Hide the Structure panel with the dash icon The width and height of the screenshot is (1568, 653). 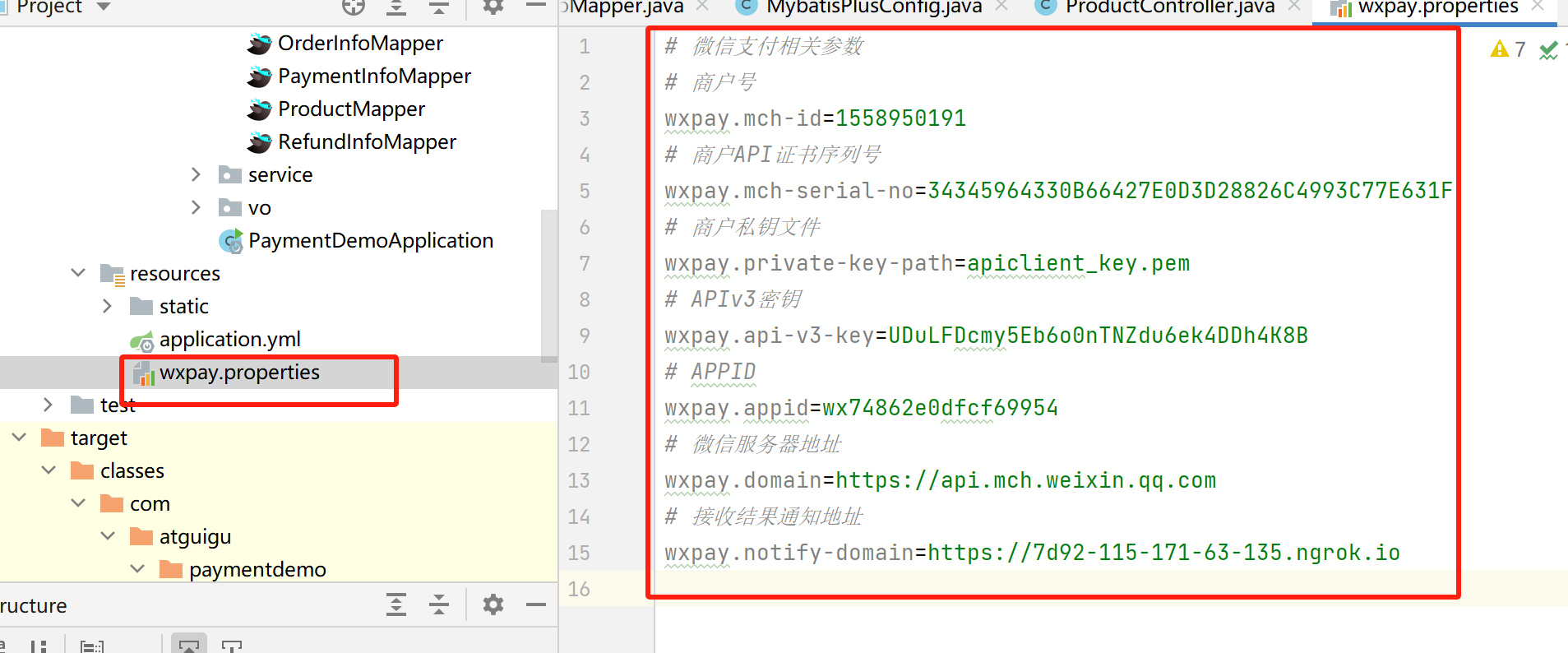tap(536, 605)
